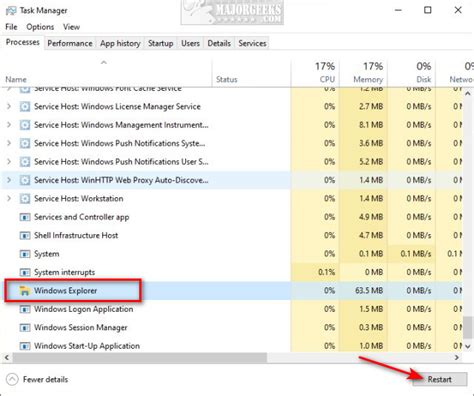Expand Service Host: WinHTTP Web Proxy Auto-Discovery
The width and height of the screenshot is (474, 396).
tap(9, 180)
